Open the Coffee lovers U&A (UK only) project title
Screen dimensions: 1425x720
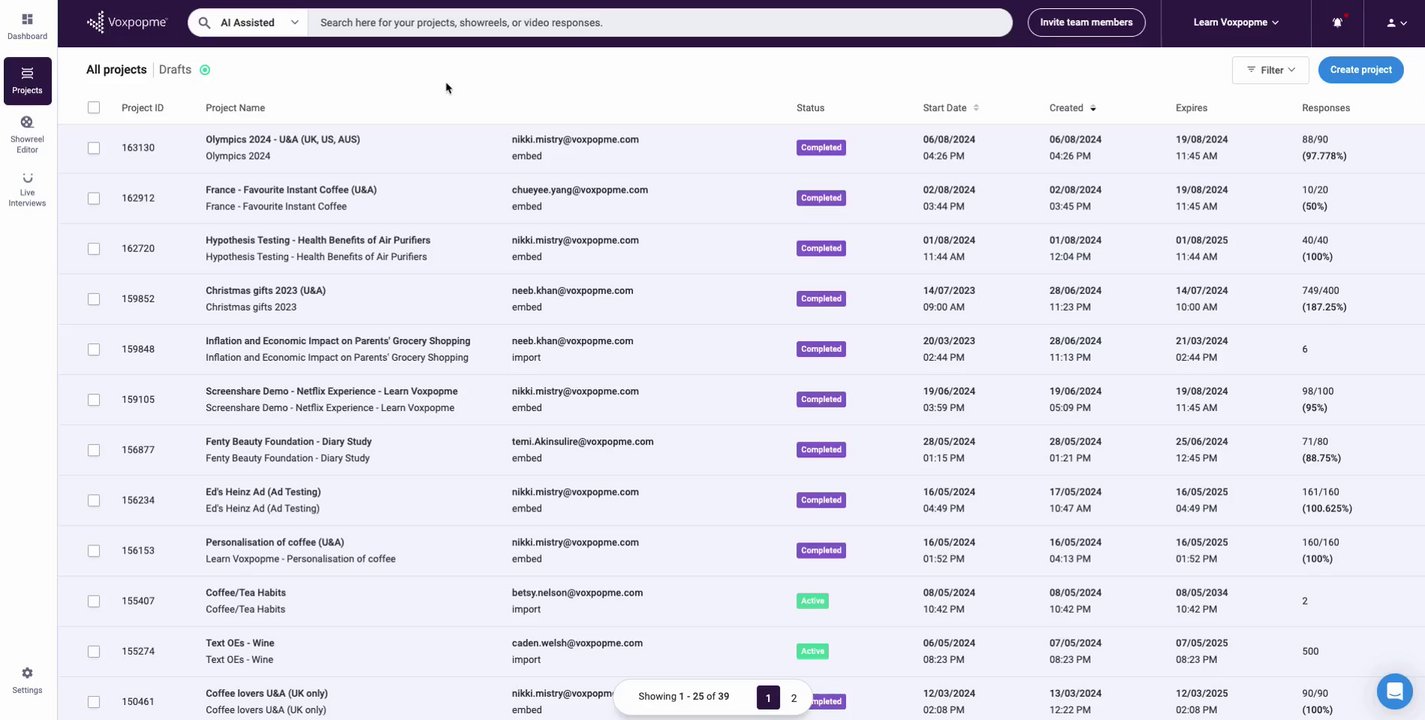pyautogui.click(x=267, y=693)
